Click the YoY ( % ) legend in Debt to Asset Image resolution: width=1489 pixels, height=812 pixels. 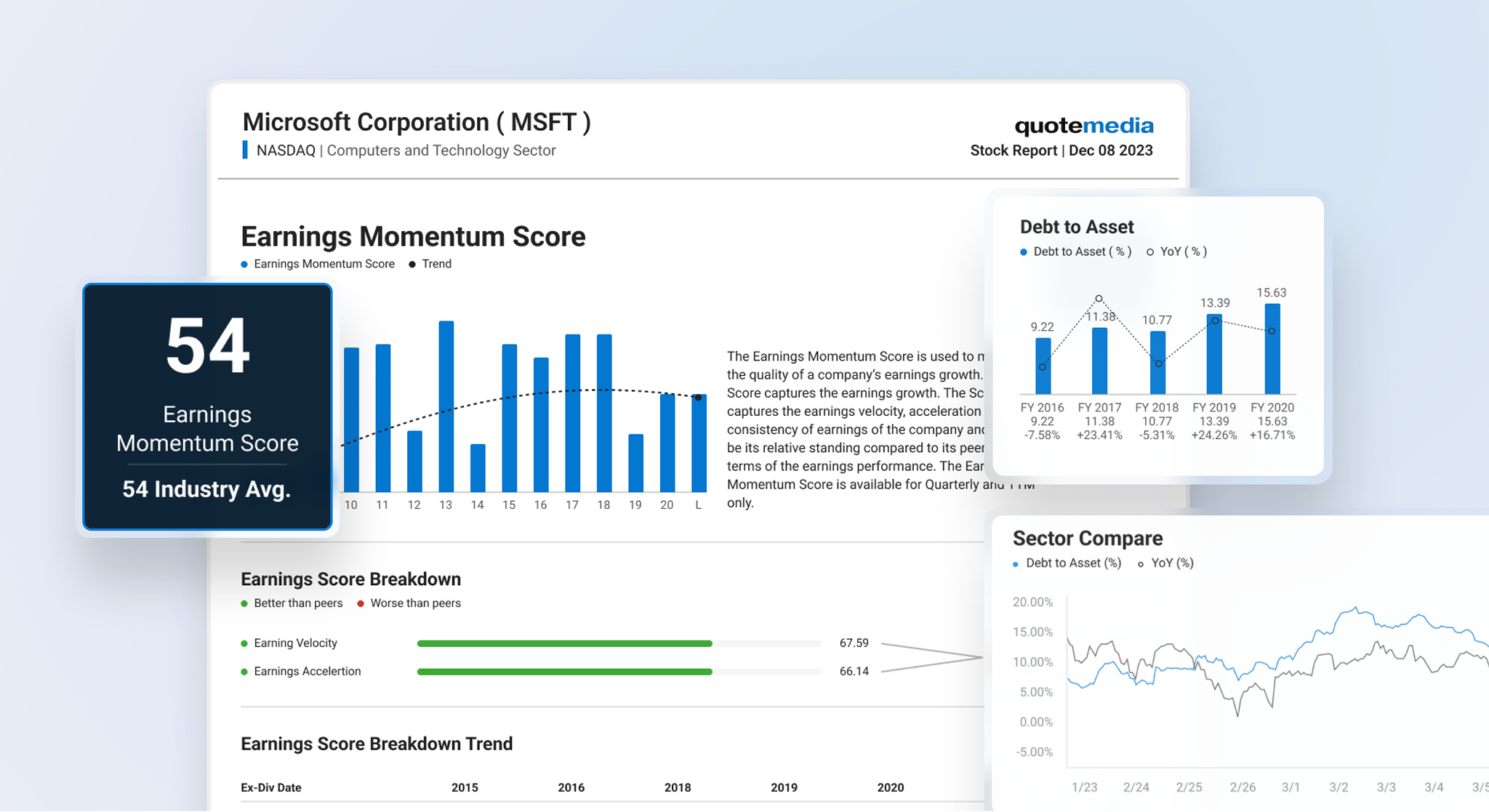[1177, 252]
